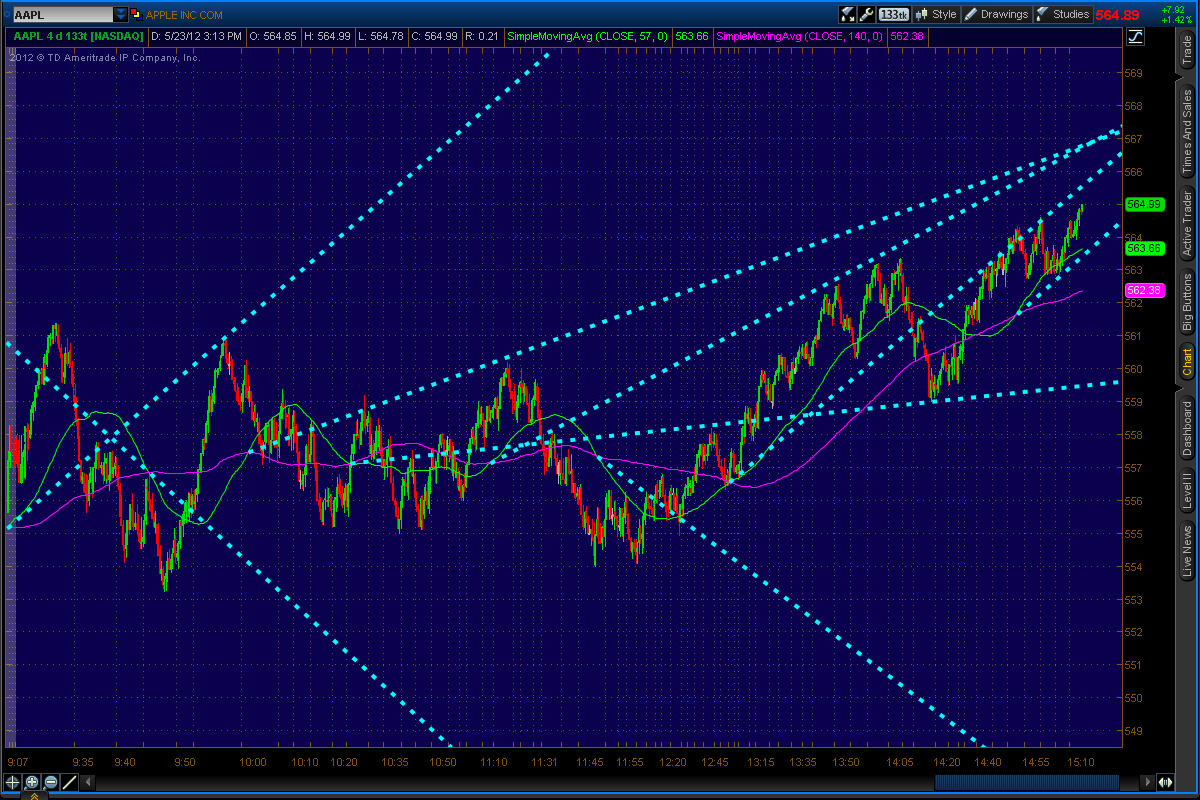Click the SimpleMovingAvg (CLOSE, 140, 0) label

(800, 37)
